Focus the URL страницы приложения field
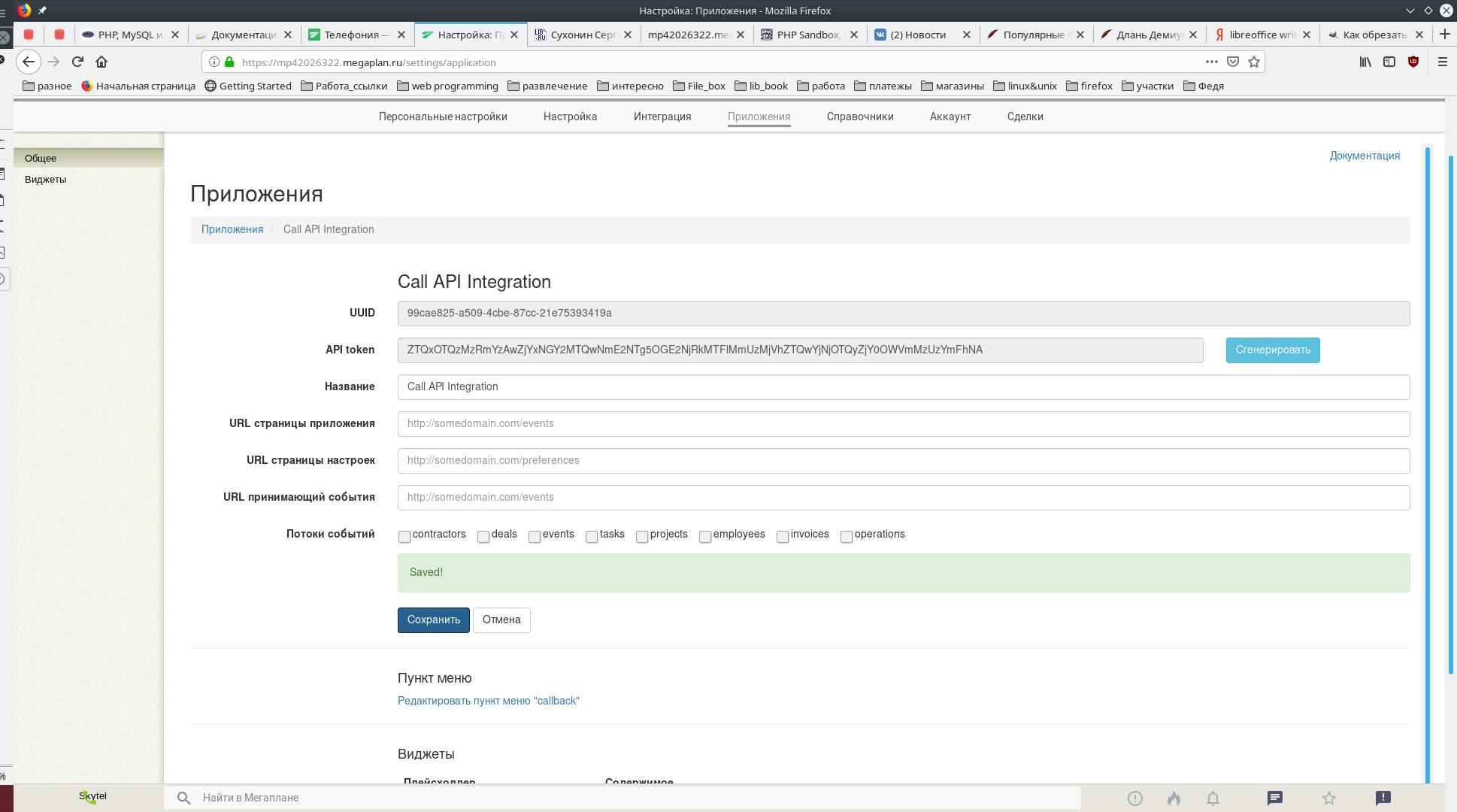 click(902, 424)
